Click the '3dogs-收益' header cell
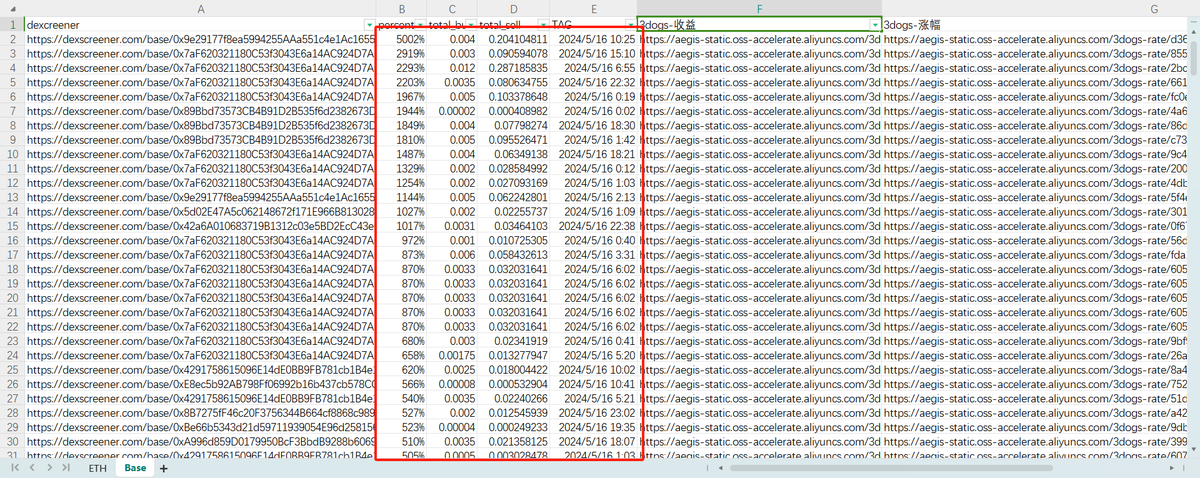 pyautogui.click(x=760, y=24)
